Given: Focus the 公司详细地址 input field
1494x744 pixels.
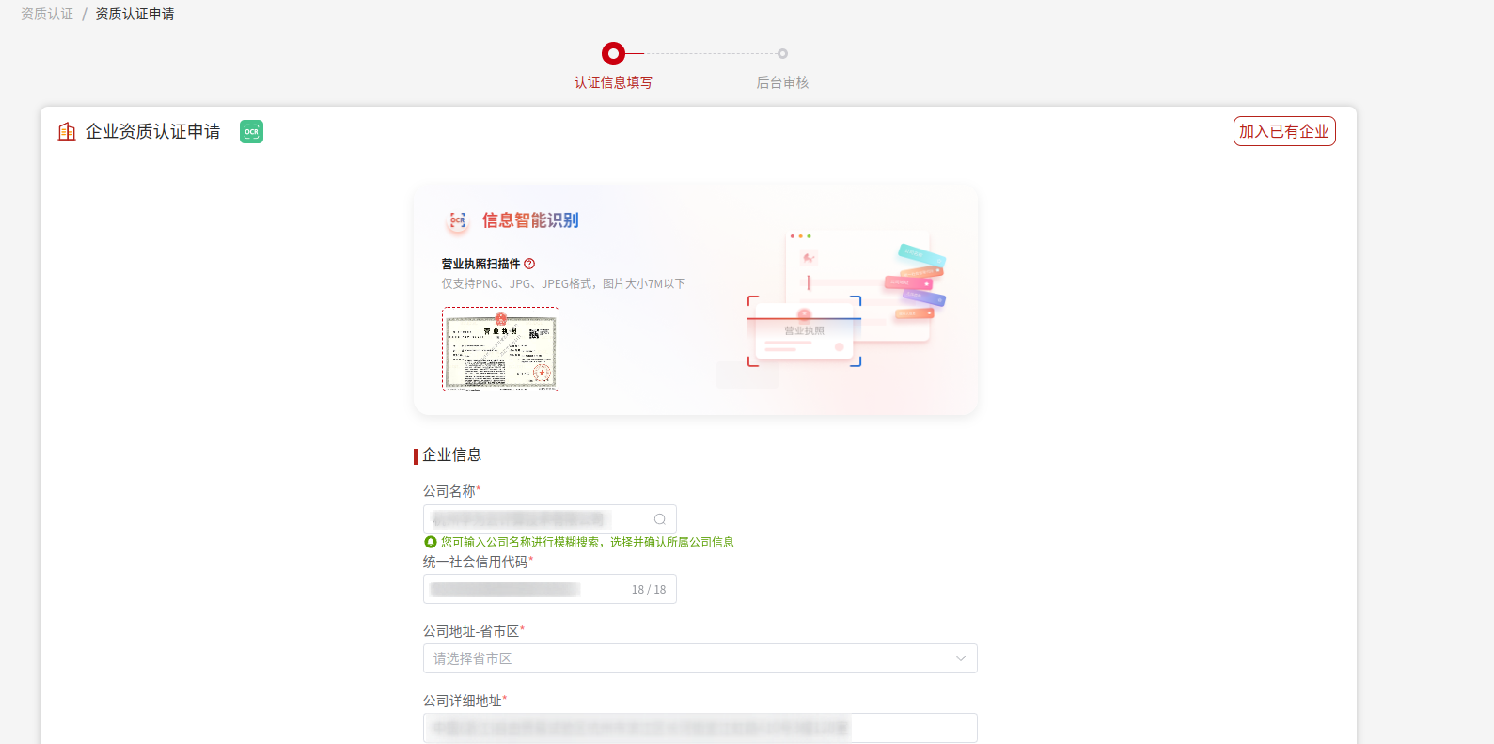Looking at the screenshot, I should click(700, 728).
